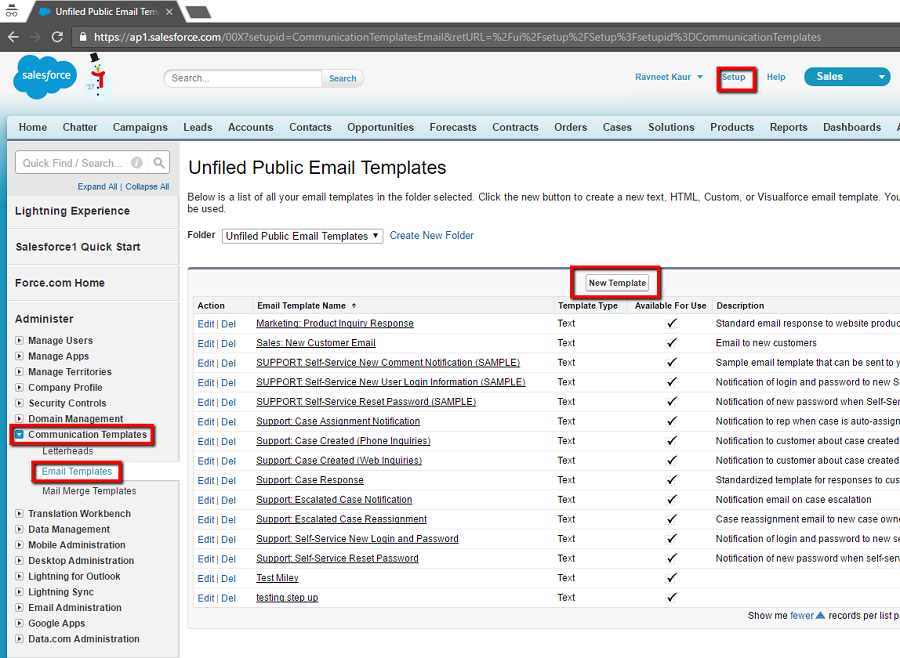
Task: Click the browser reload icon
Action: tap(59, 36)
